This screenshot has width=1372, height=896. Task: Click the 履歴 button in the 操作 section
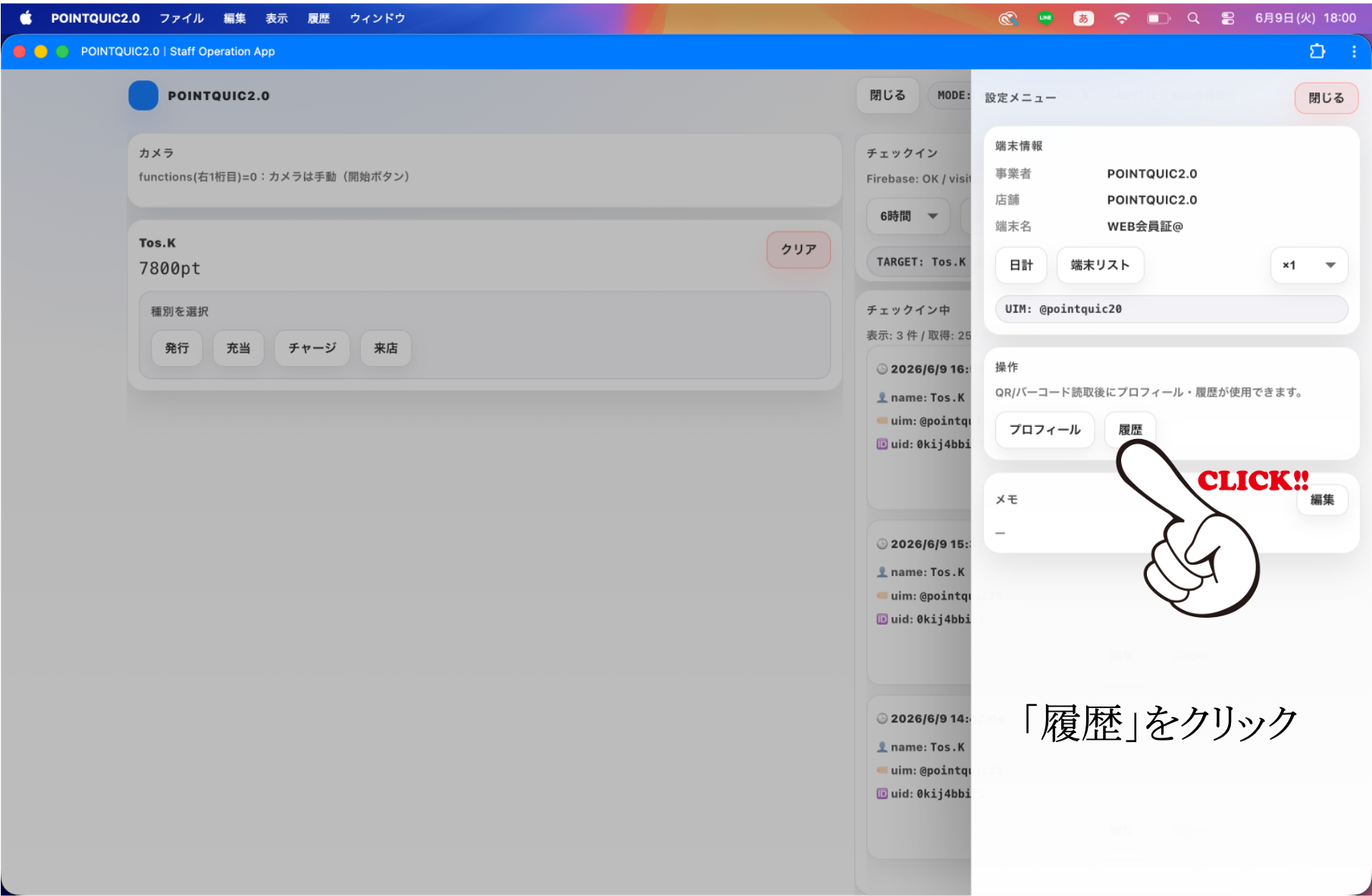click(x=1130, y=430)
